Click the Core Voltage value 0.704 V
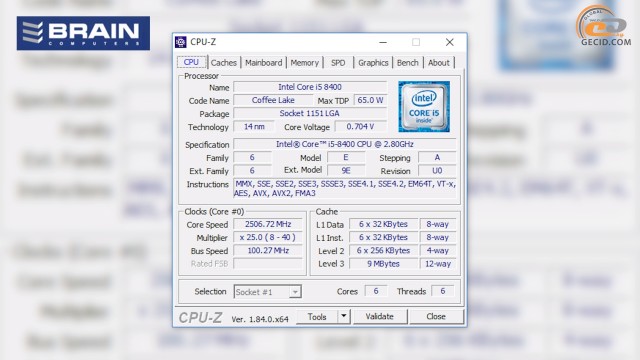This screenshot has width=640, height=360. (x=360, y=127)
